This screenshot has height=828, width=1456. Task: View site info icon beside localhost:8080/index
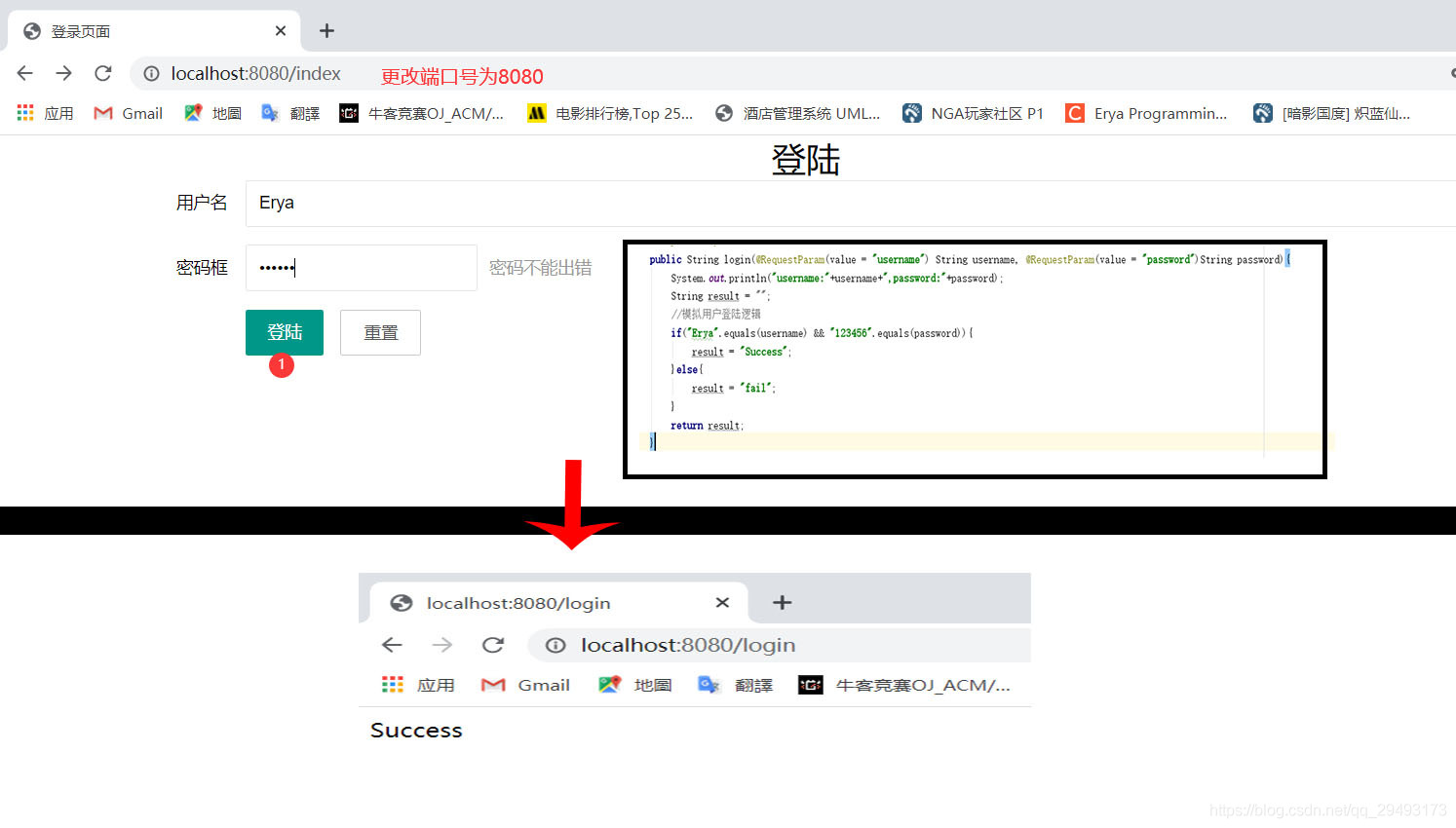151,73
